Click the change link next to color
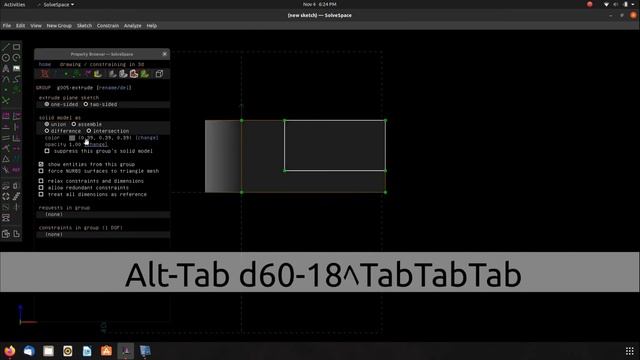 click(x=147, y=138)
